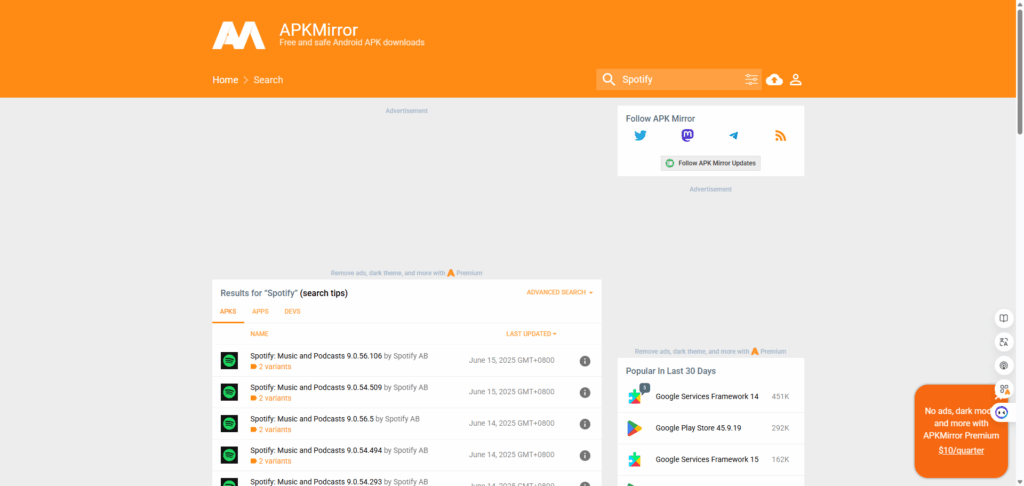
Task: Click Spotify AB developer on 9.0.56.106 row
Action: [x=411, y=356]
